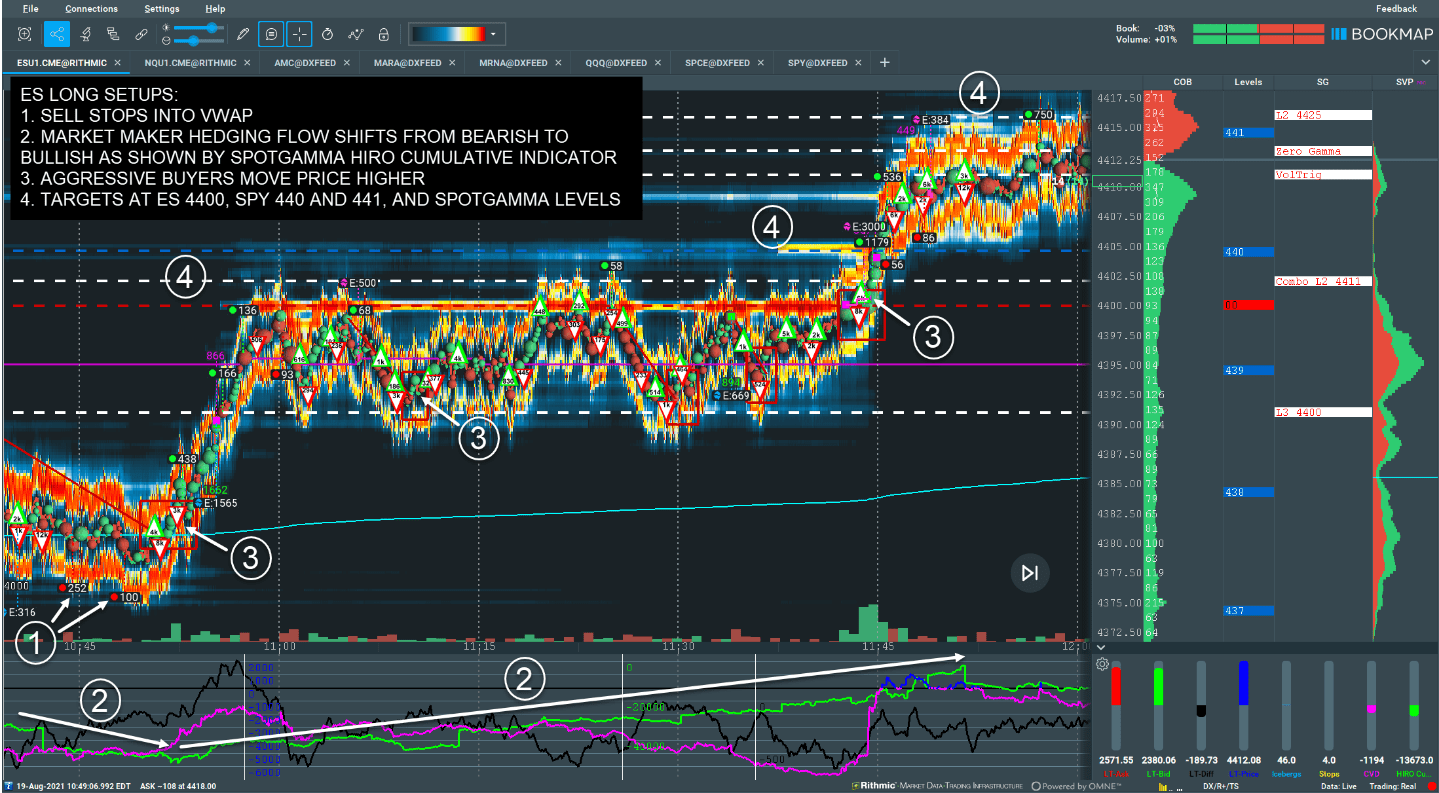
Task: Click the 'Zero Gamma' level label
Action: coord(1322,151)
